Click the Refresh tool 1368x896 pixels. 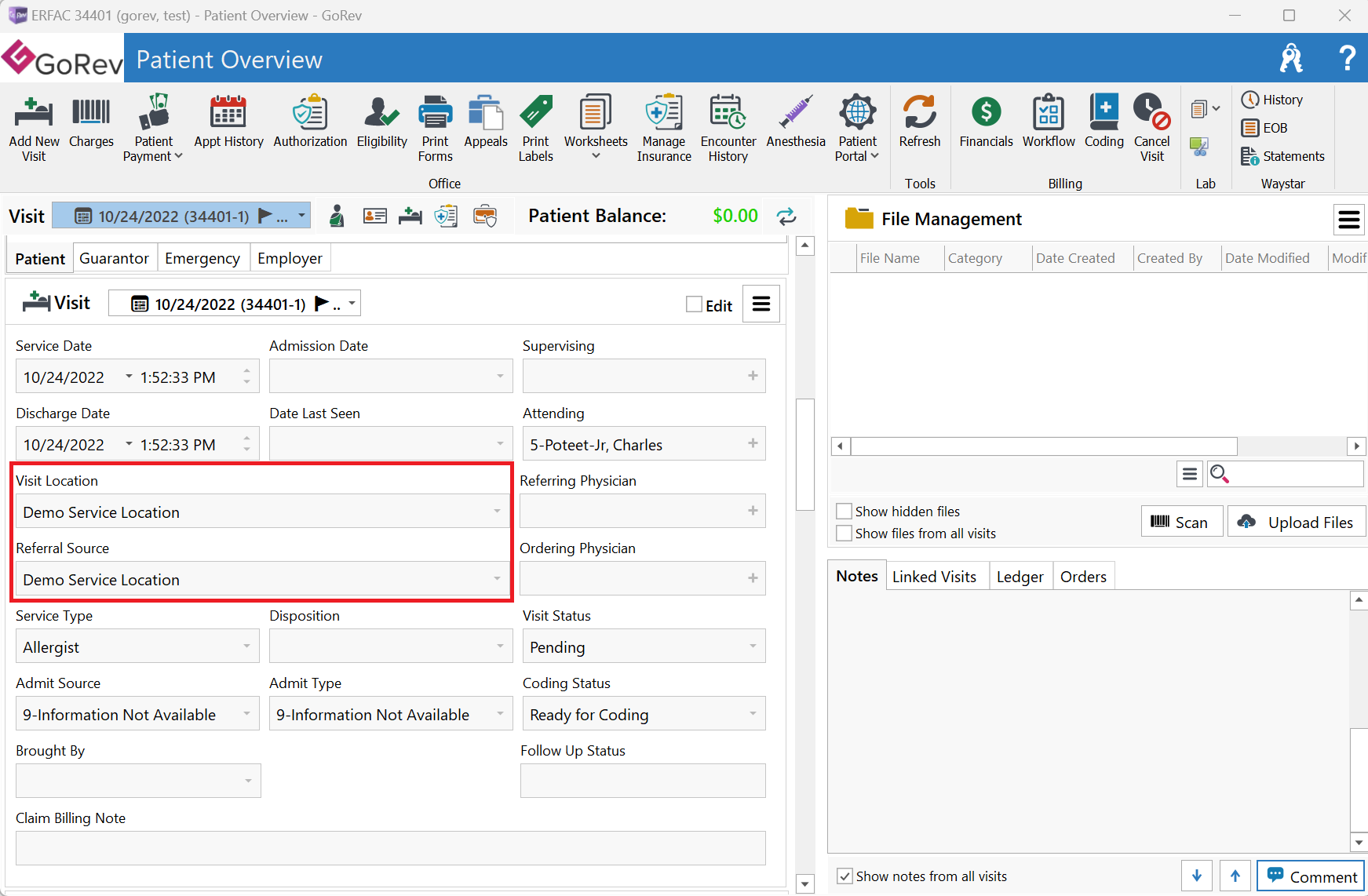click(x=920, y=122)
